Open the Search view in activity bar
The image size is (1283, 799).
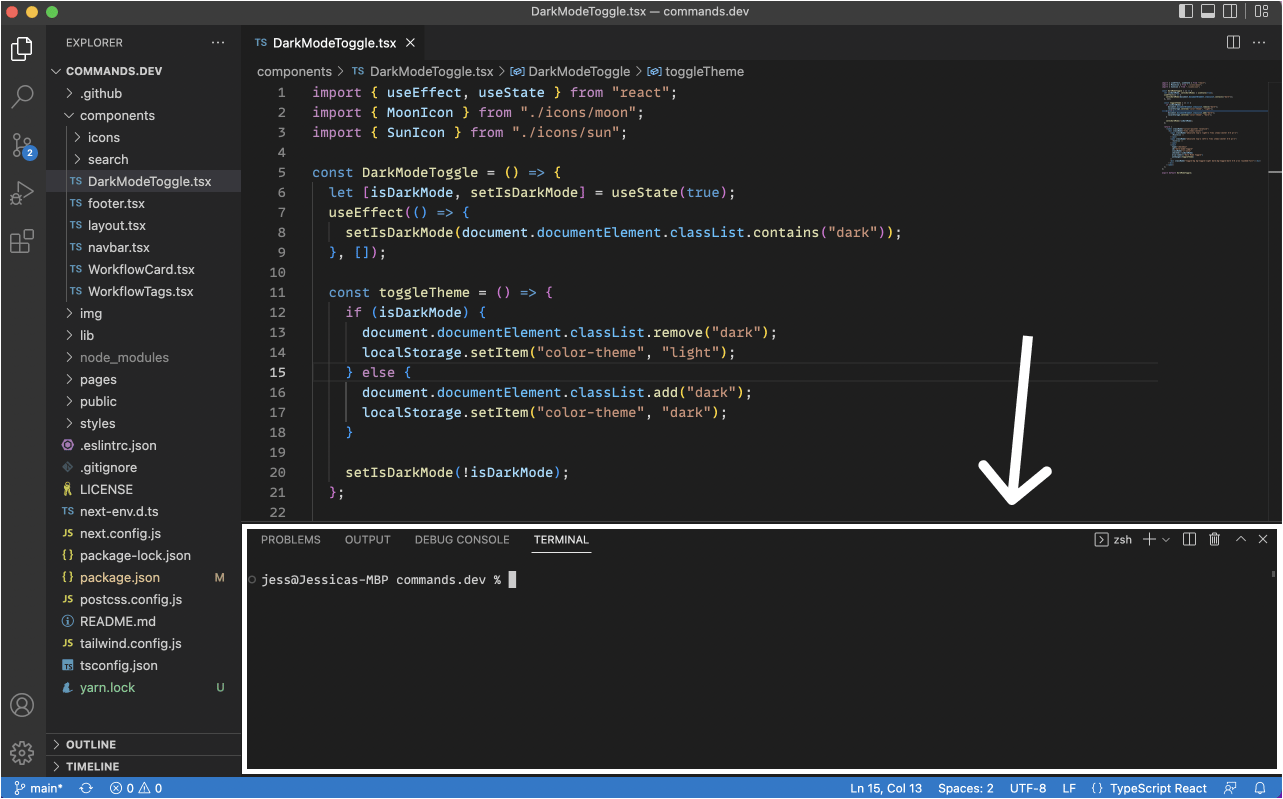point(22,97)
